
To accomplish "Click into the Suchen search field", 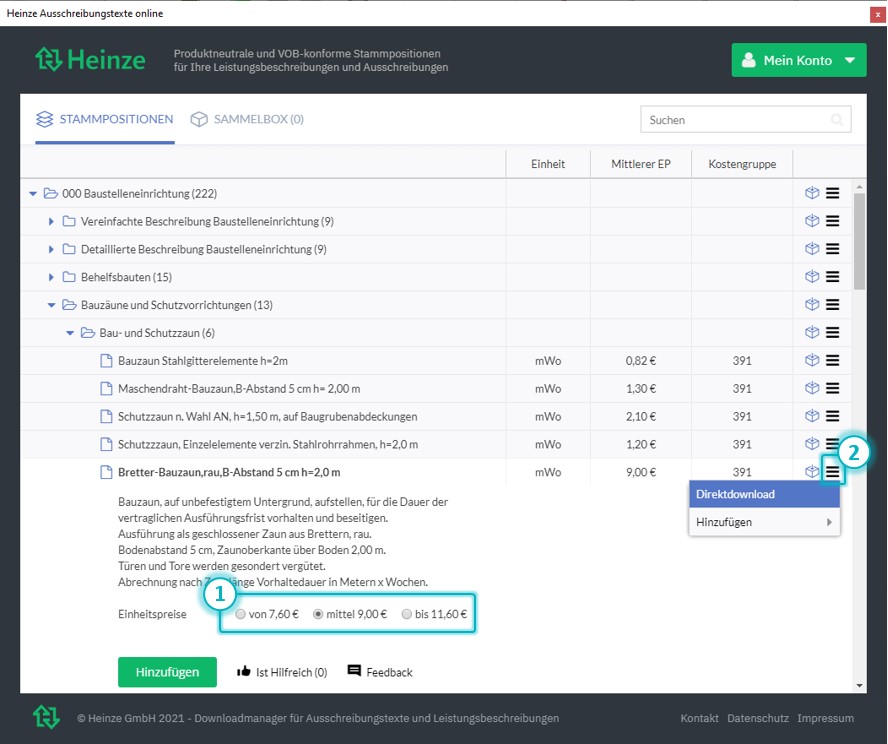I will tap(746, 119).
